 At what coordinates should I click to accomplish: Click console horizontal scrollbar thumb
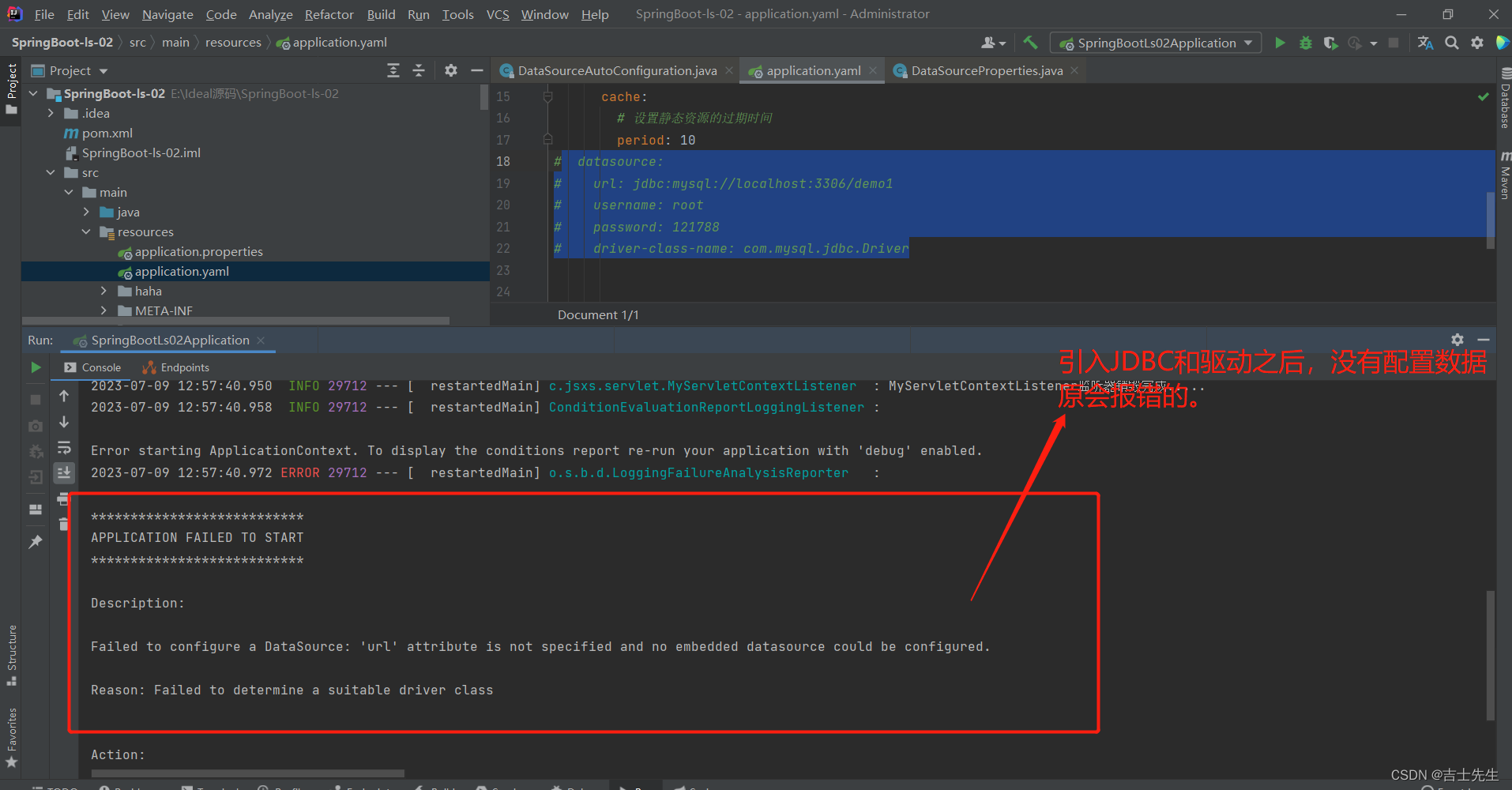(x=247, y=773)
